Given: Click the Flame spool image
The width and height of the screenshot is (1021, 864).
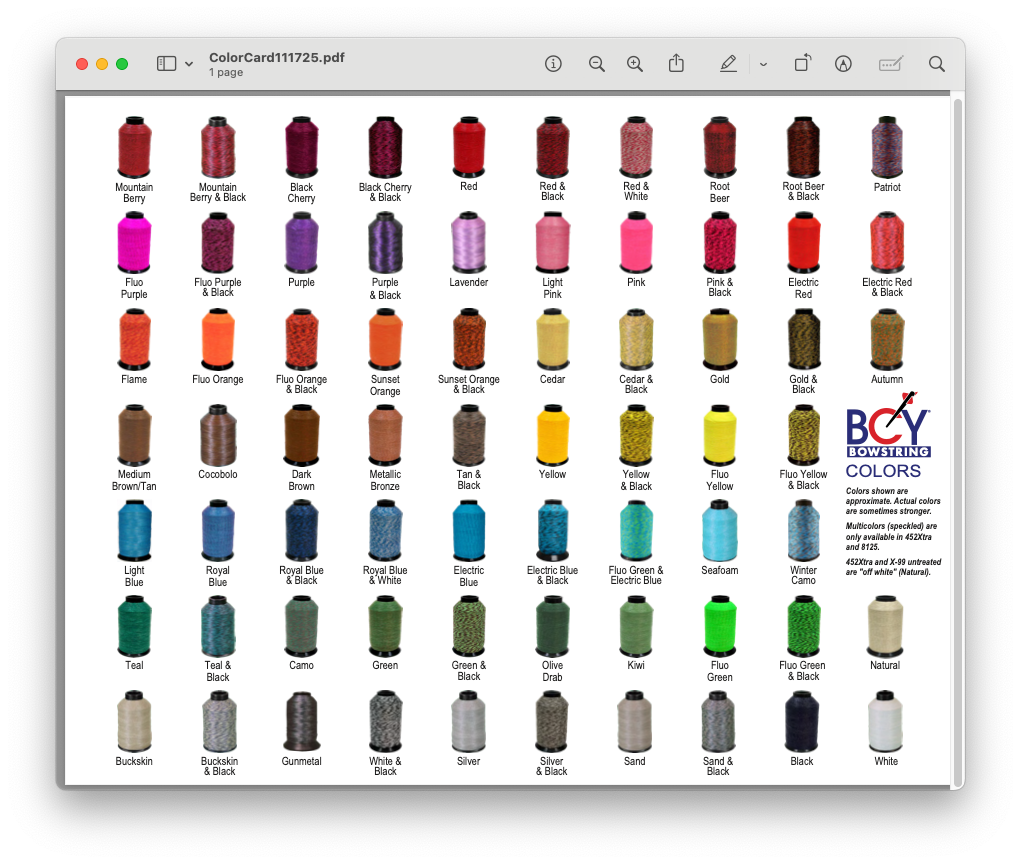Looking at the screenshot, I should tap(134, 339).
